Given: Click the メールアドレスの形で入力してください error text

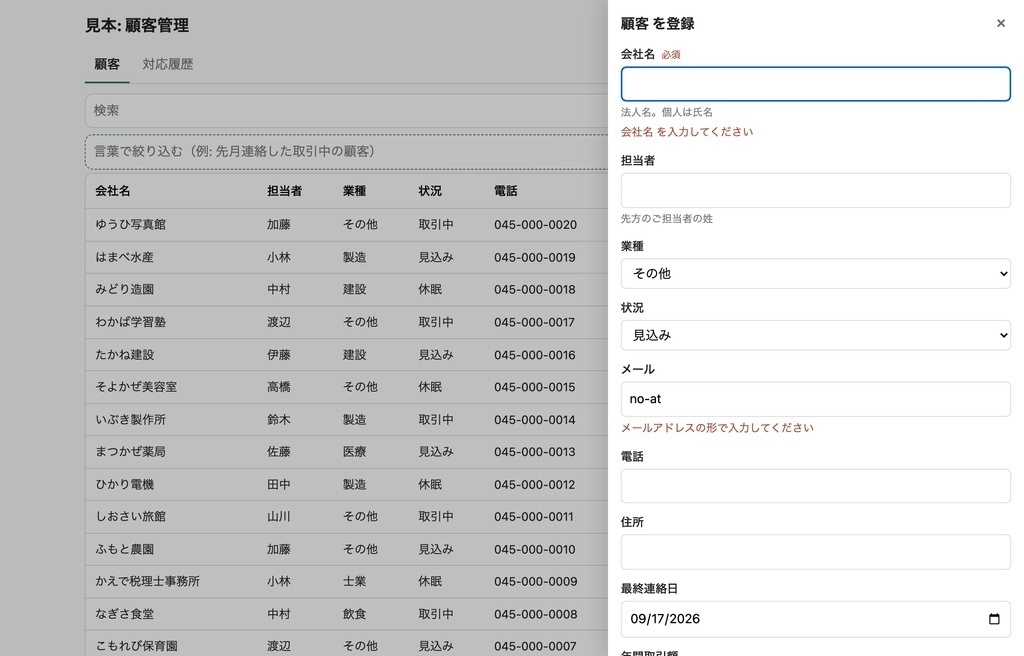Looking at the screenshot, I should click(x=717, y=428).
